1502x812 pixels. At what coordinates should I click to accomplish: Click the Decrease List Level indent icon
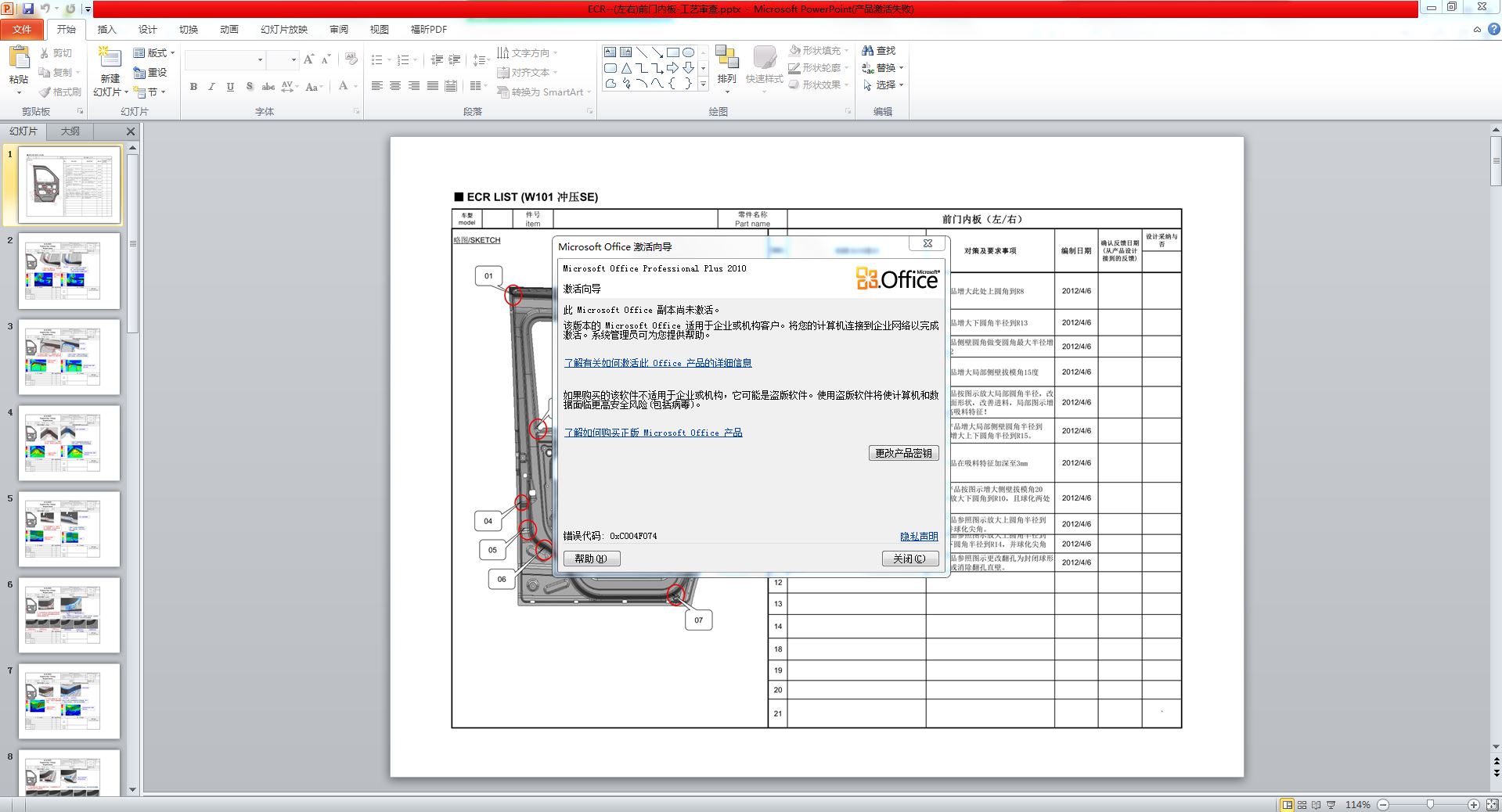[437, 59]
